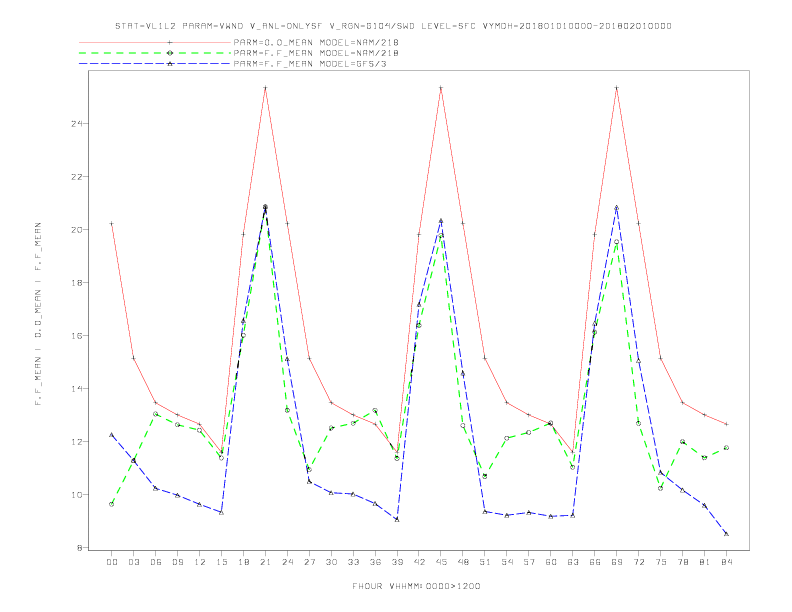Screen dimensions: 792x612
Task: Click x-axis tick label 18
Action: point(243,562)
